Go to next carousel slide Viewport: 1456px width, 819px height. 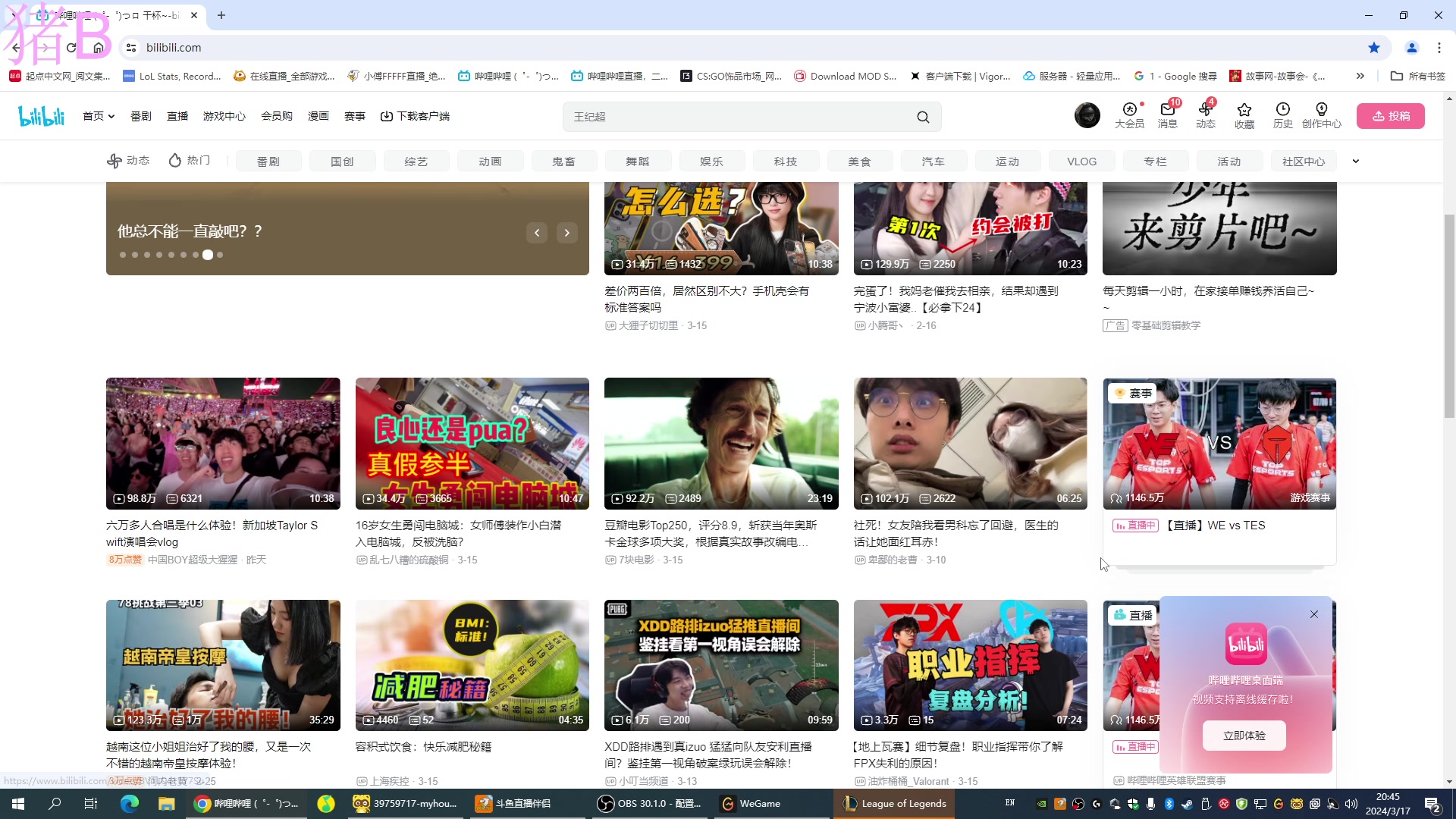pyautogui.click(x=567, y=233)
